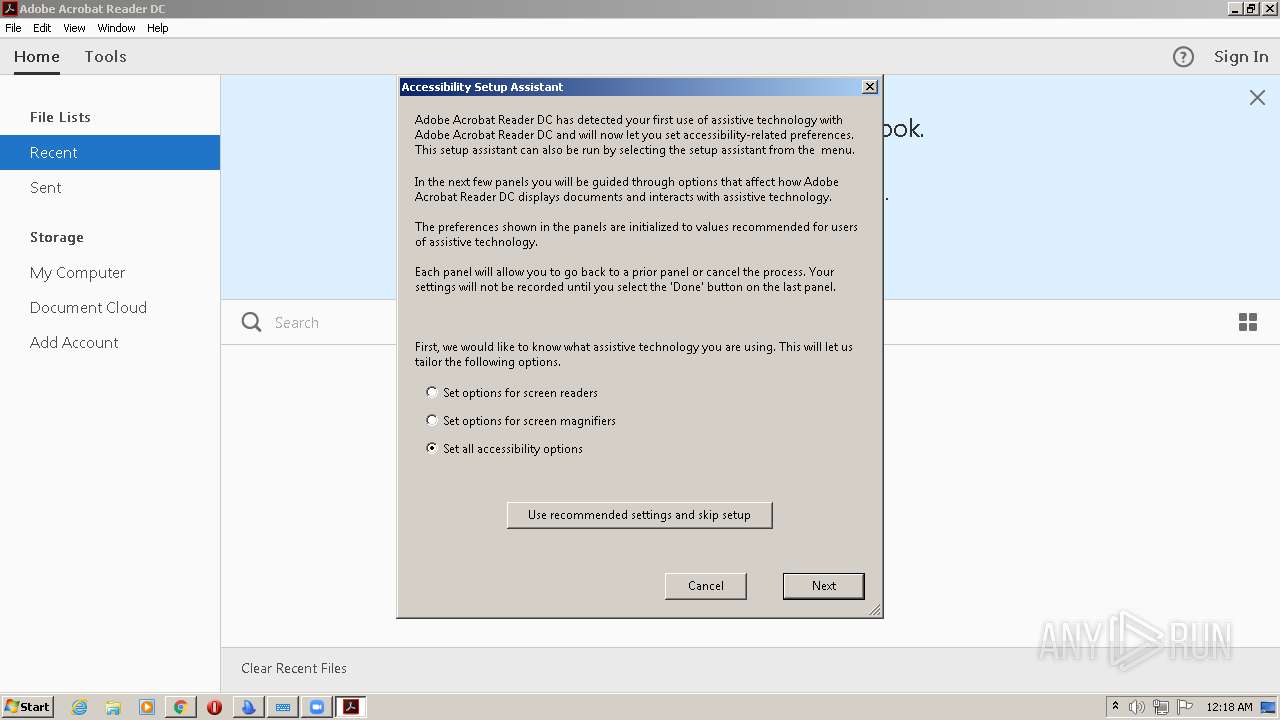
Task: Select 'Set options for screen magnifiers'
Action: tap(521, 421)
